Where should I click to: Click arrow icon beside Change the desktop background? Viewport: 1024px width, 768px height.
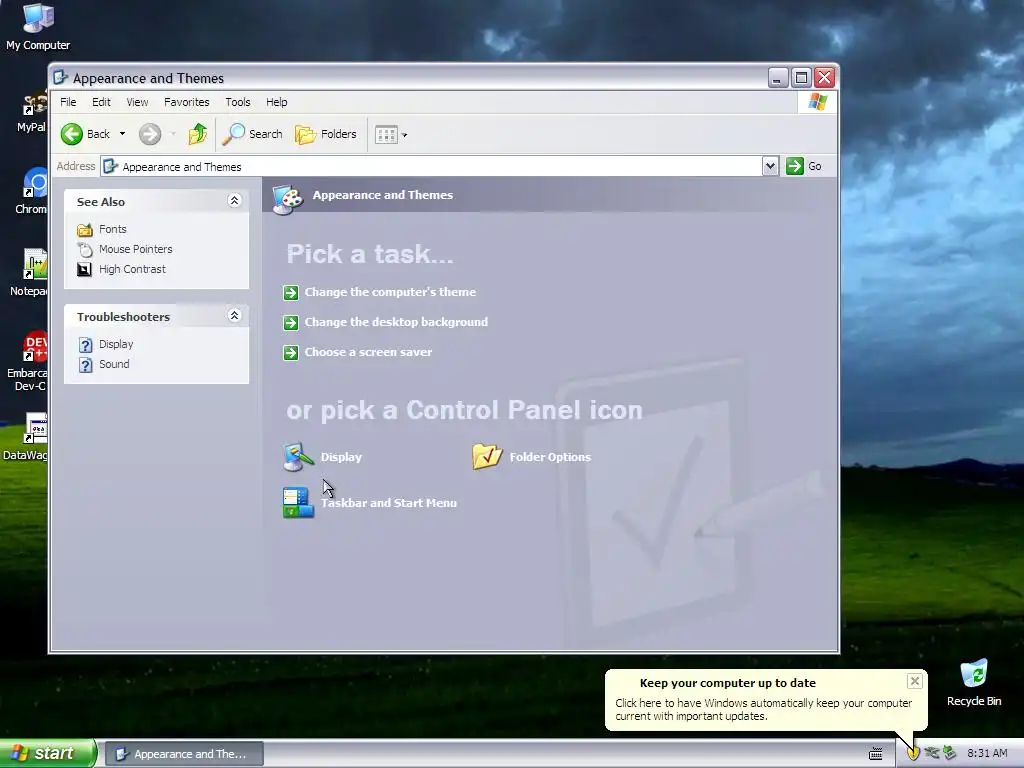coord(291,323)
